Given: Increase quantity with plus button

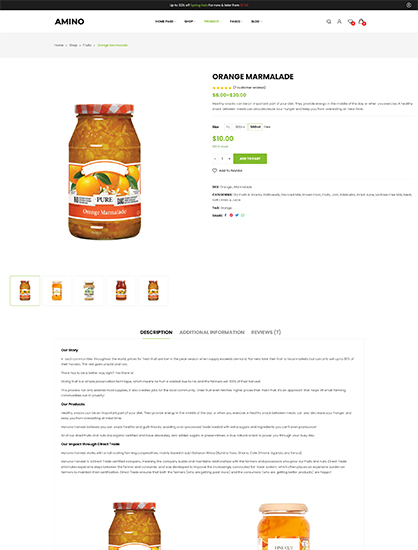Looking at the screenshot, I should pyautogui.click(x=229, y=159).
